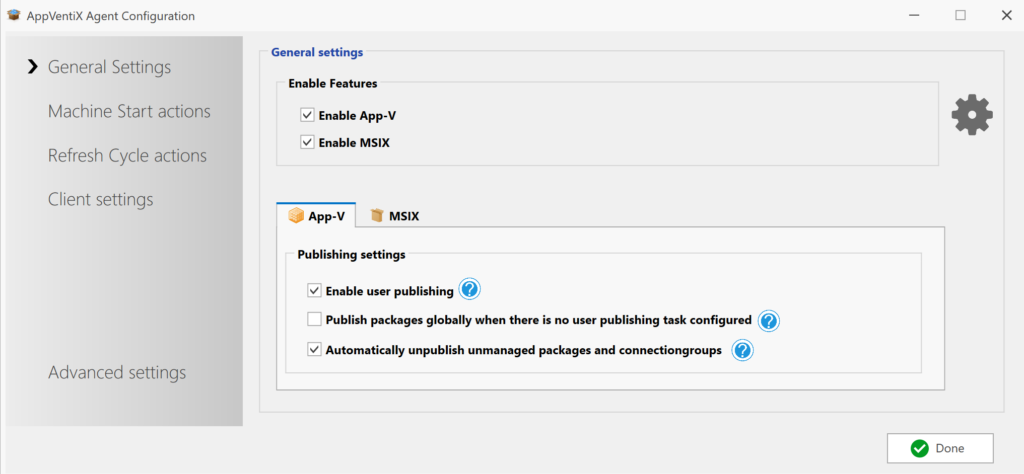Click the large gear settings icon
The image size is (1024, 474).
tap(971, 116)
